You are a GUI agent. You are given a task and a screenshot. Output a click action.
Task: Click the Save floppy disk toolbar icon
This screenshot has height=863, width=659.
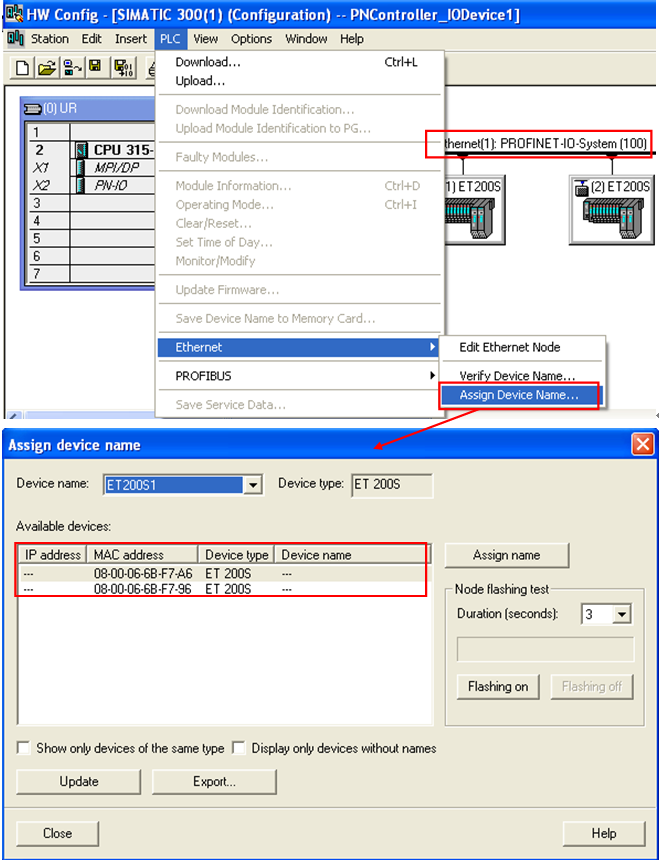tap(95, 67)
